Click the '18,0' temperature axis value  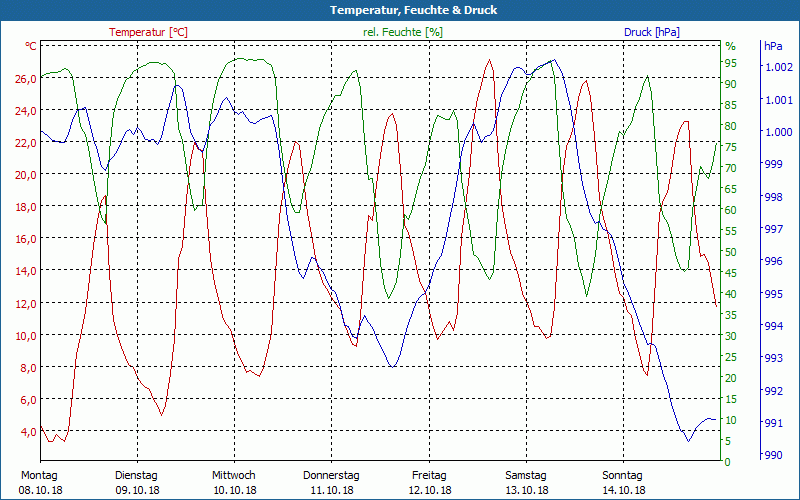click(26, 207)
